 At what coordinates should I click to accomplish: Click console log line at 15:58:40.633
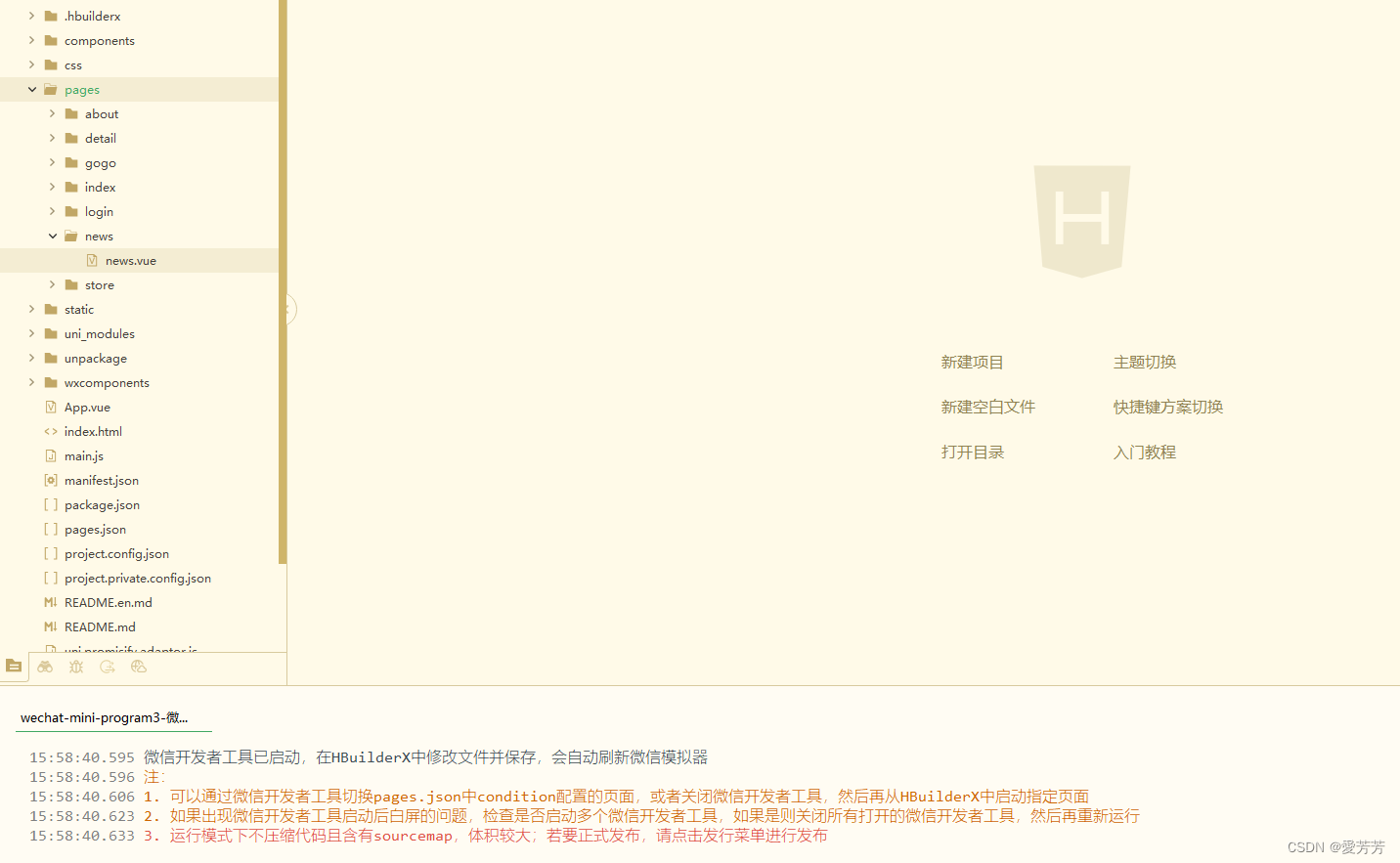[428, 835]
